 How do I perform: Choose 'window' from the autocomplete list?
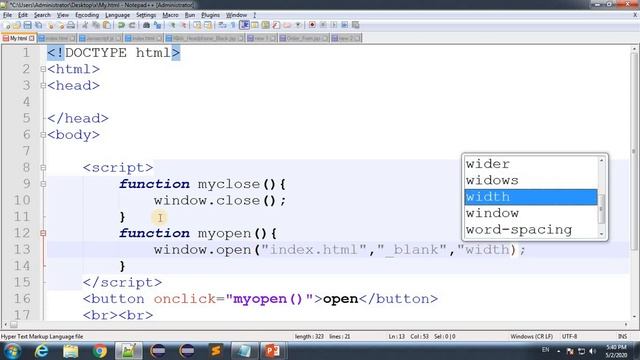pyautogui.click(x=531, y=213)
